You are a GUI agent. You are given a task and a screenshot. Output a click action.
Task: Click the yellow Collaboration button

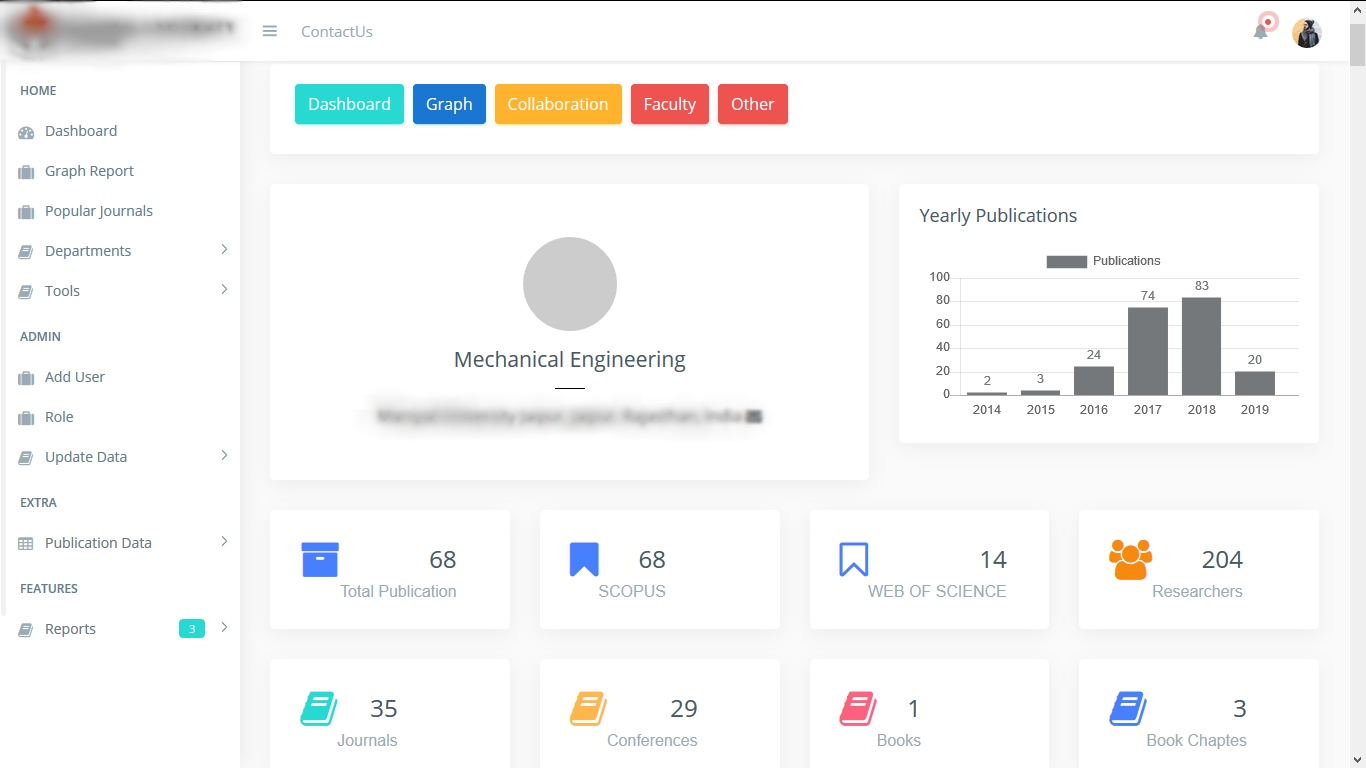(557, 104)
